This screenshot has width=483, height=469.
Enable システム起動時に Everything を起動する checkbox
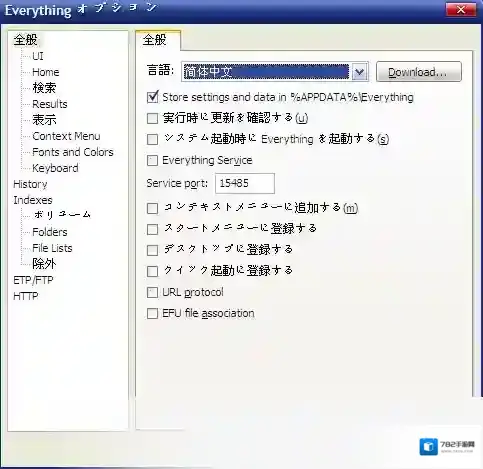[153, 139]
